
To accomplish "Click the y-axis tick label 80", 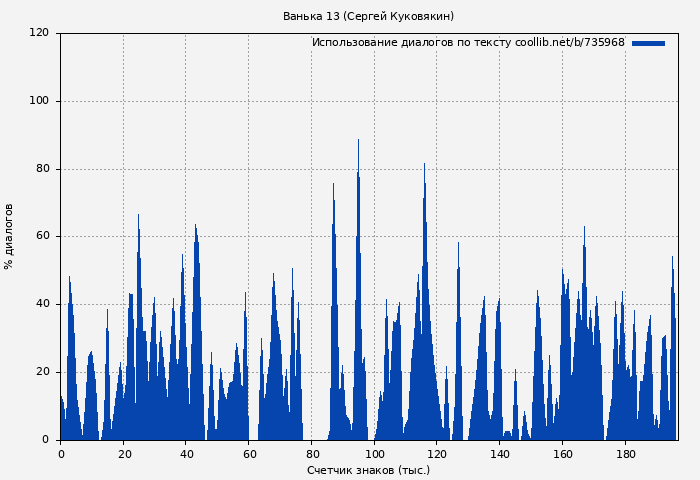I will pos(42,169).
